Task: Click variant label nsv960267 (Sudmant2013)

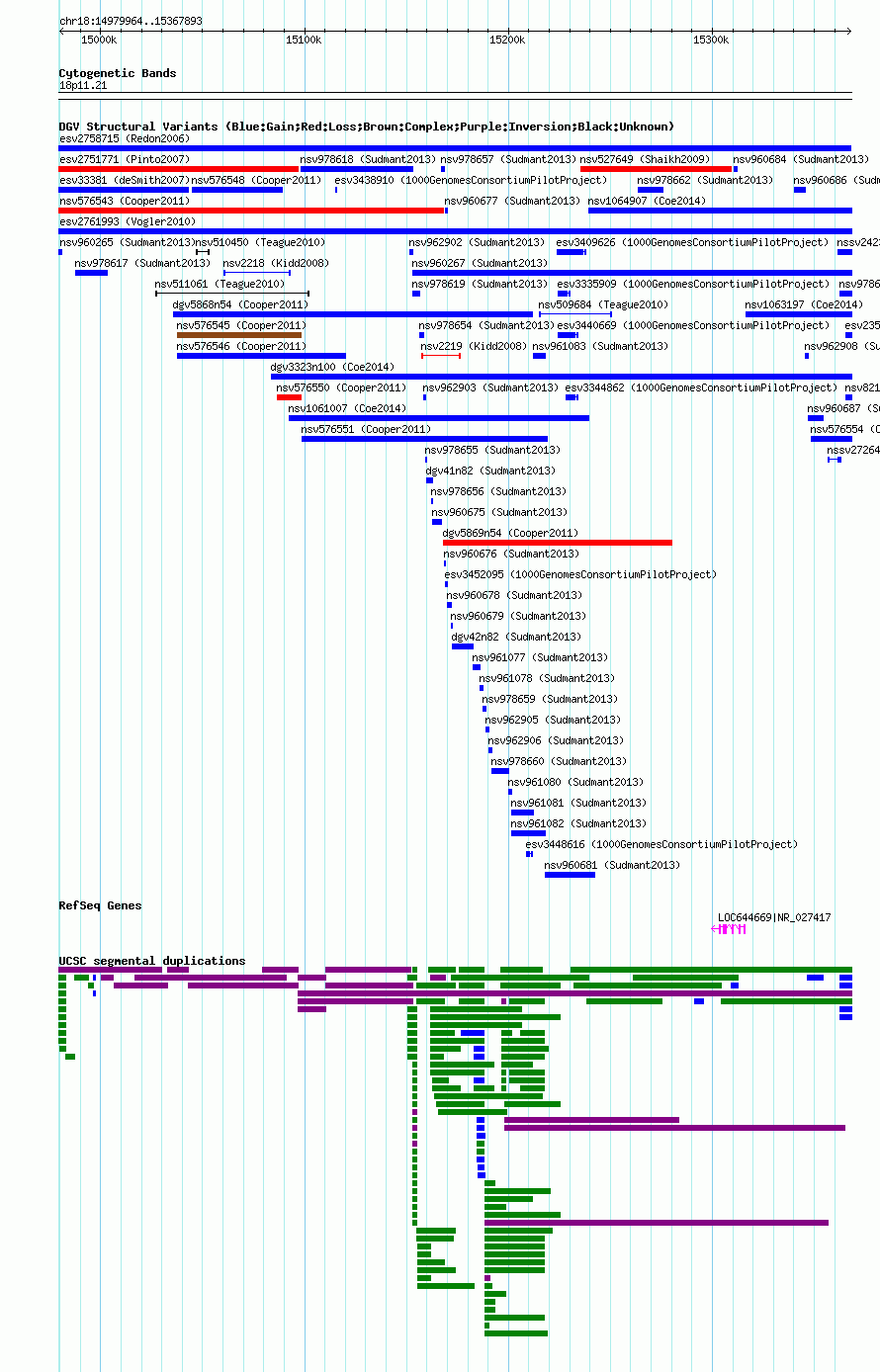Action: coord(480,263)
